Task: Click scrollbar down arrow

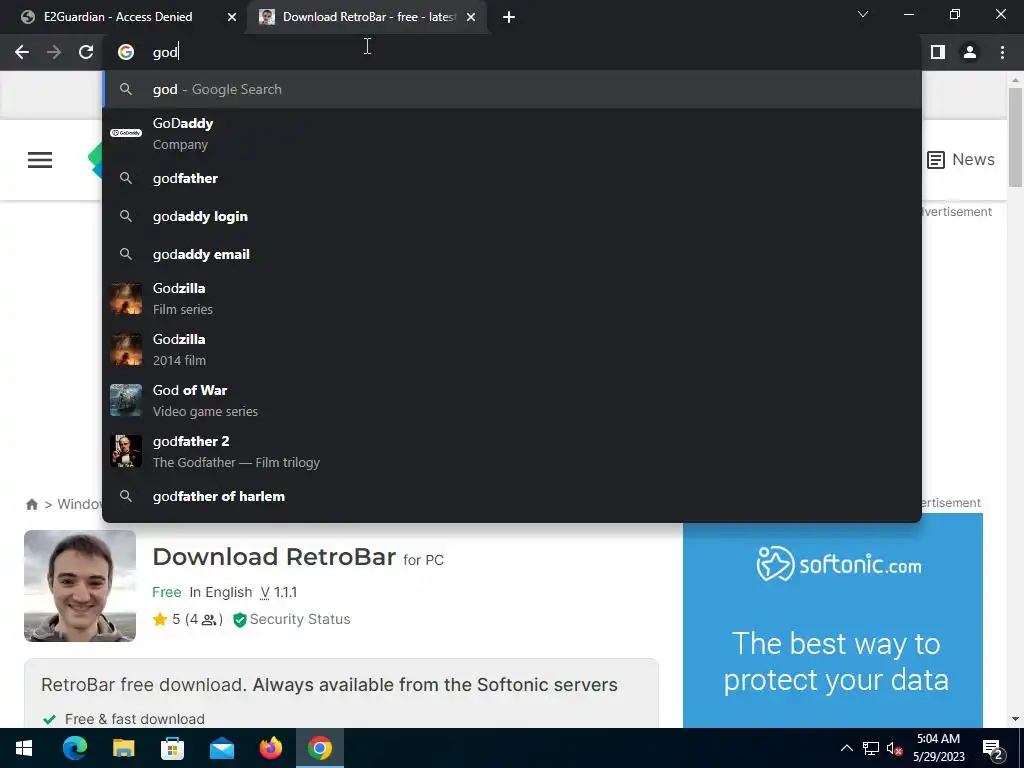Action: click(x=1015, y=719)
